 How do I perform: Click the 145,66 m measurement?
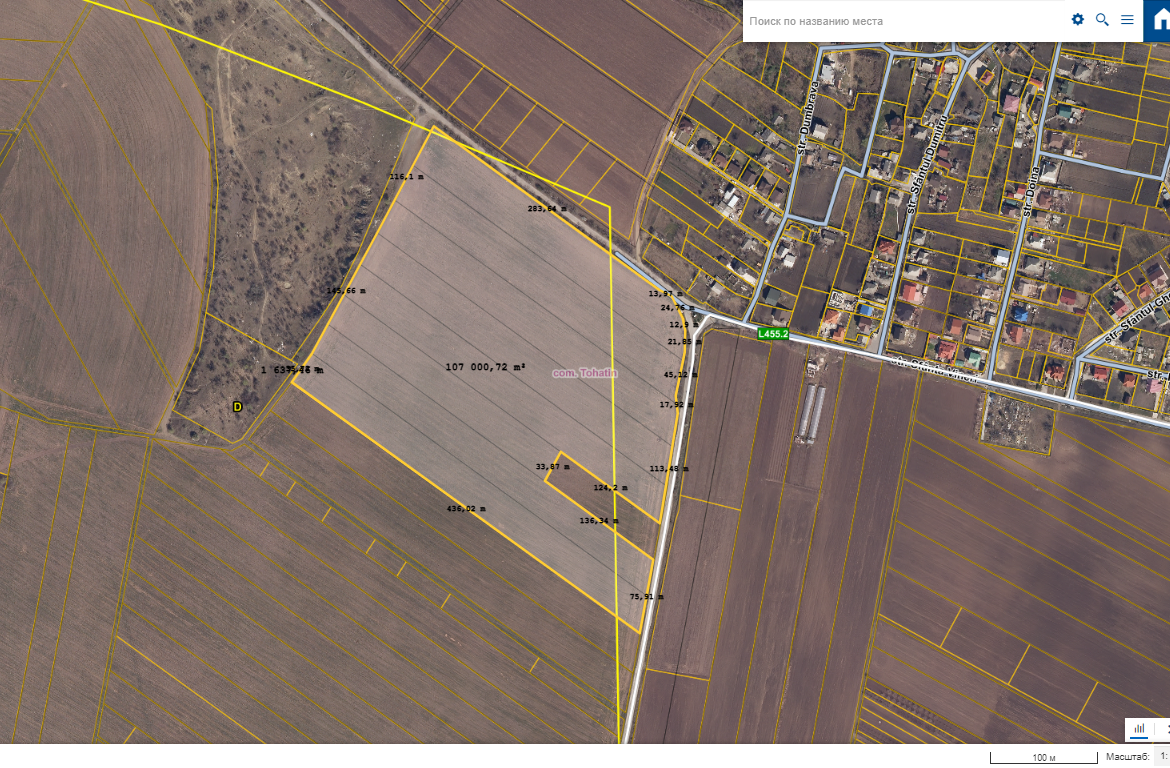[x=346, y=290]
